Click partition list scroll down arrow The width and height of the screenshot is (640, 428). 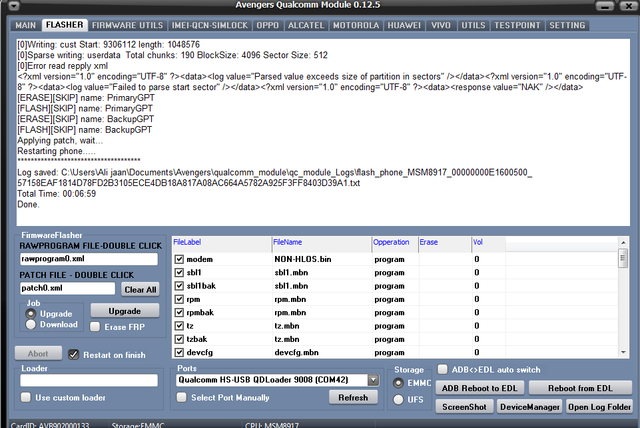(623, 352)
